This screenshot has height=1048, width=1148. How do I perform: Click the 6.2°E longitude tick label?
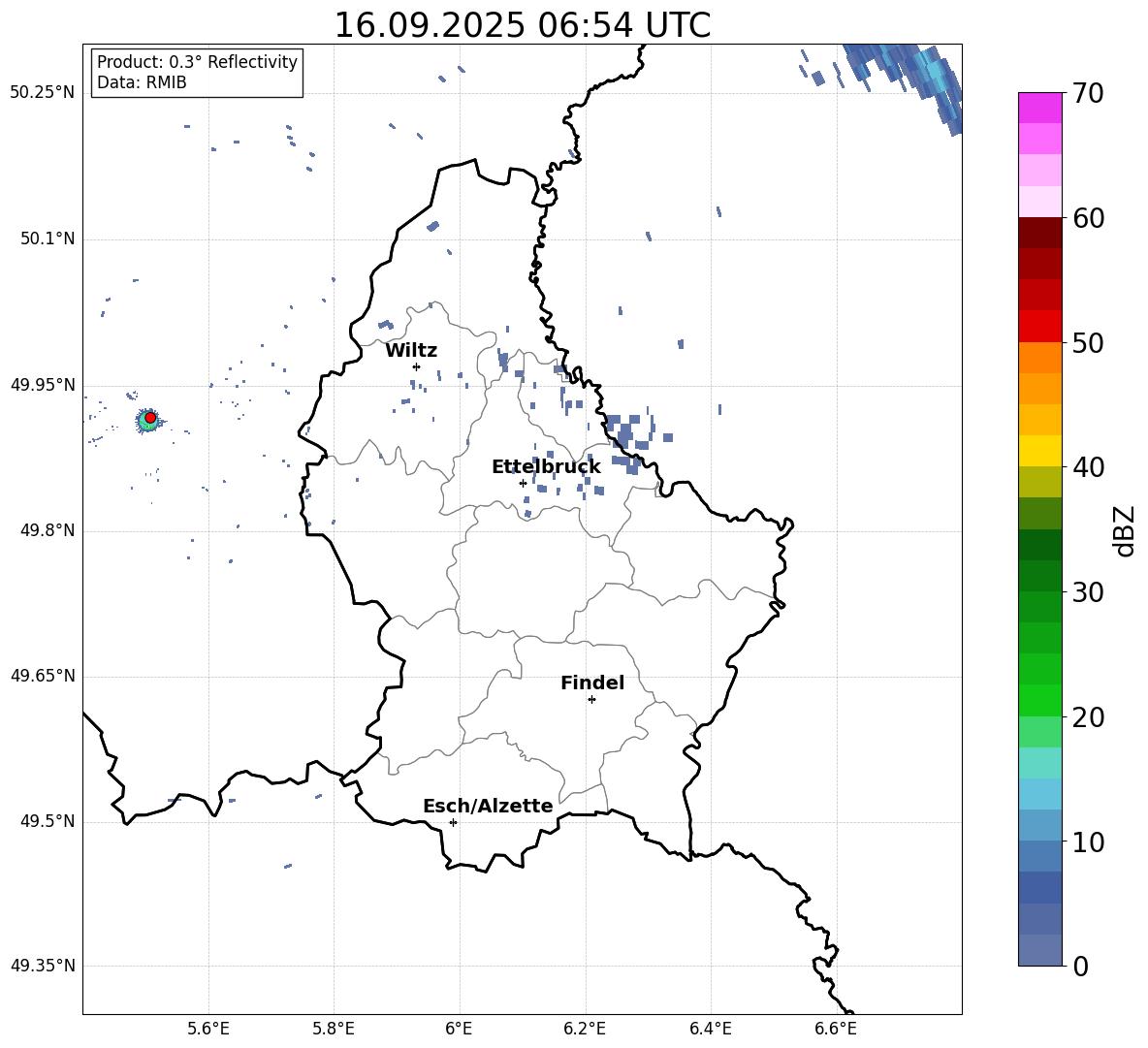point(585,1029)
